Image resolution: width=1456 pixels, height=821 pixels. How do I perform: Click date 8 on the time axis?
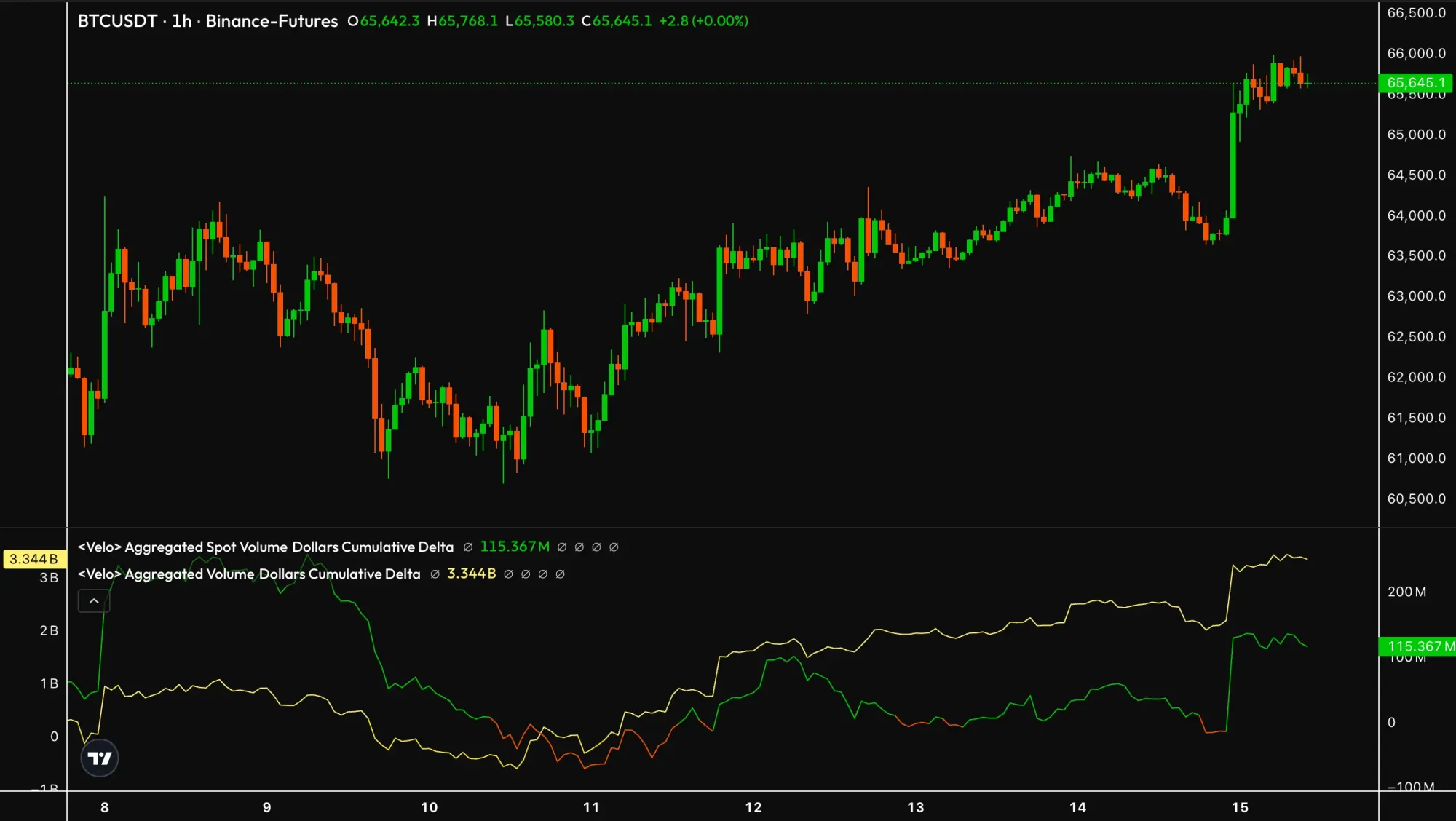pos(105,807)
